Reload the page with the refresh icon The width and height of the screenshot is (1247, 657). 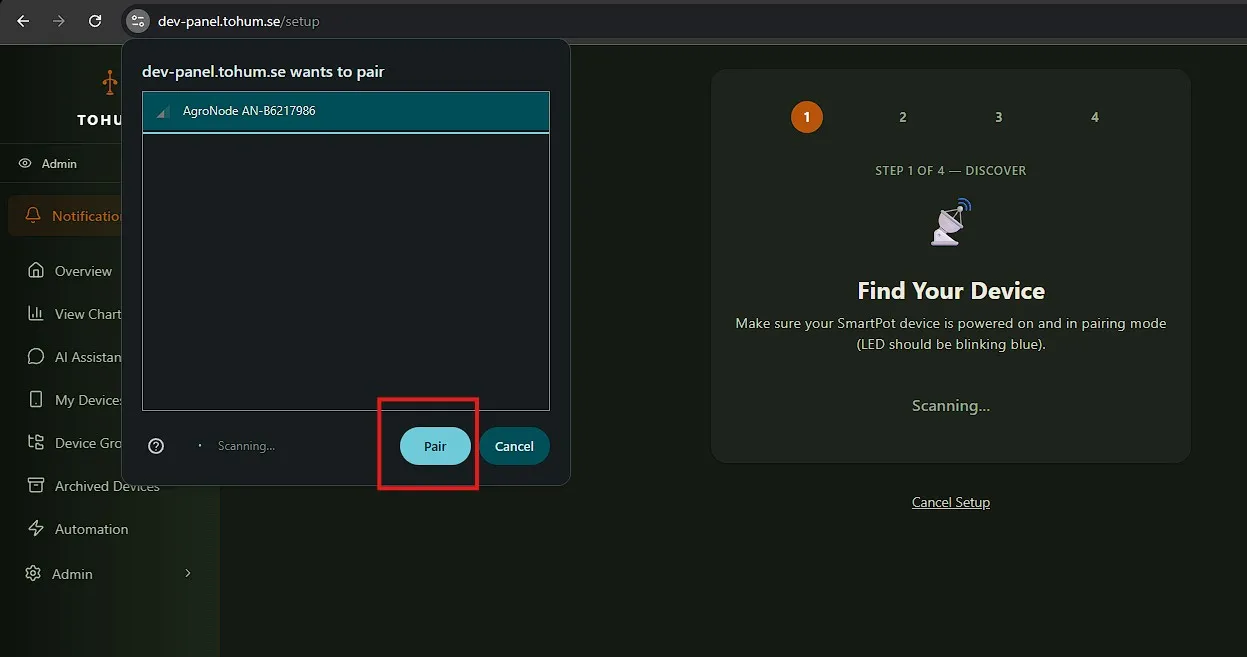click(x=95, y=20)
